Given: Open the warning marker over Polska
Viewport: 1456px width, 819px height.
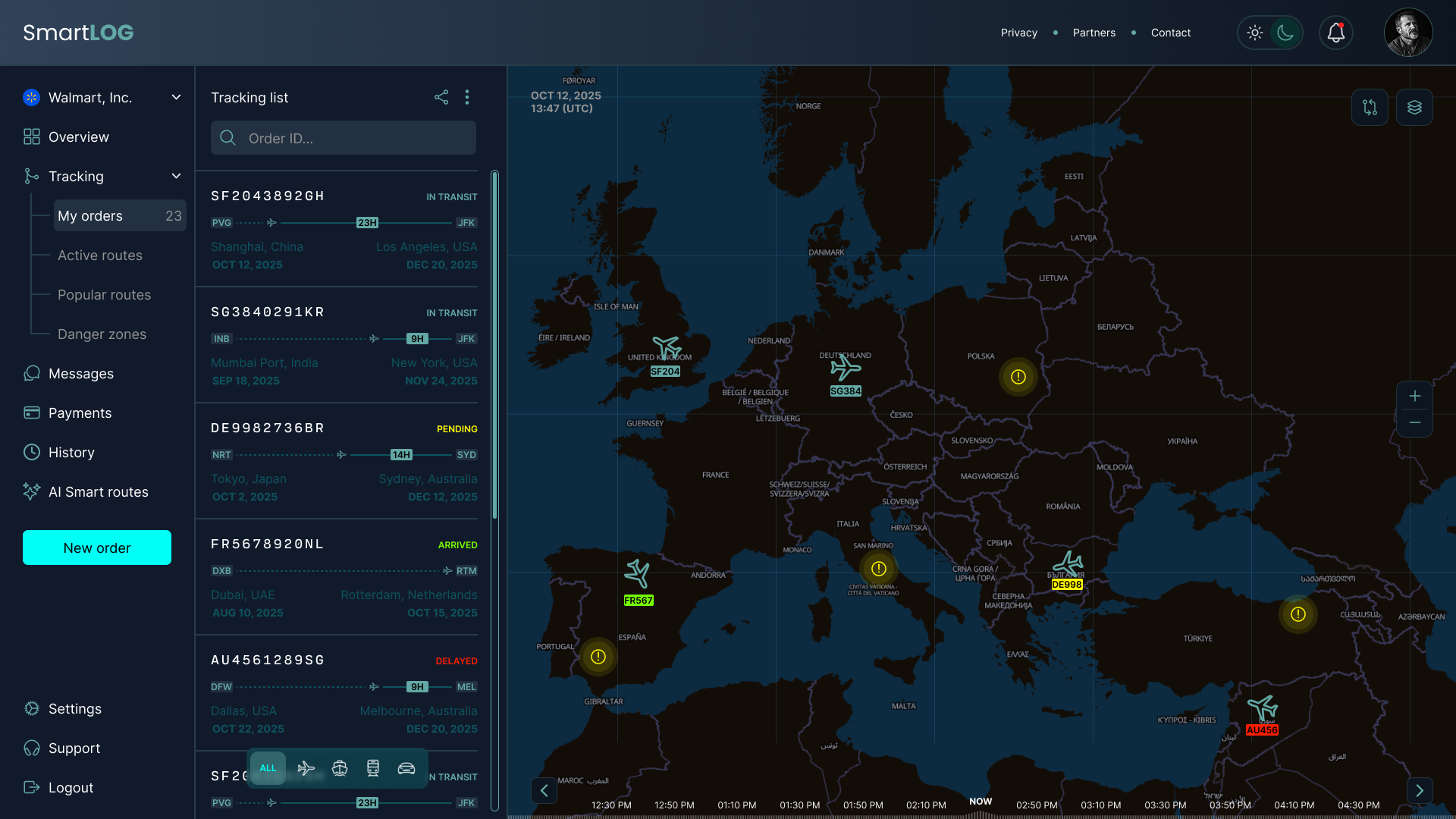Looking at the screenshot, I should [x=1018, y=377].
